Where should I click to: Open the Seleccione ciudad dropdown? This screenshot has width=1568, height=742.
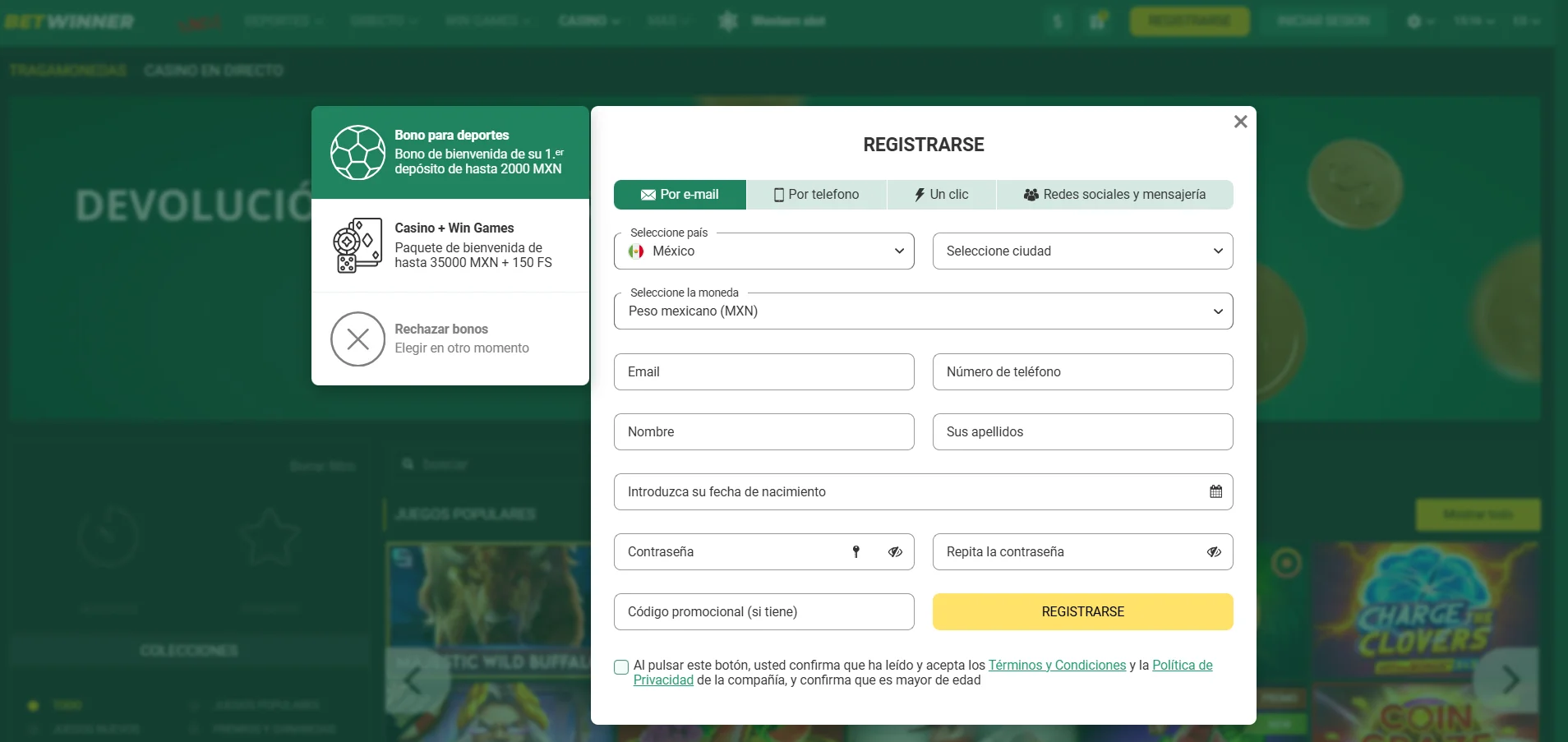[x=1082, y=251]
